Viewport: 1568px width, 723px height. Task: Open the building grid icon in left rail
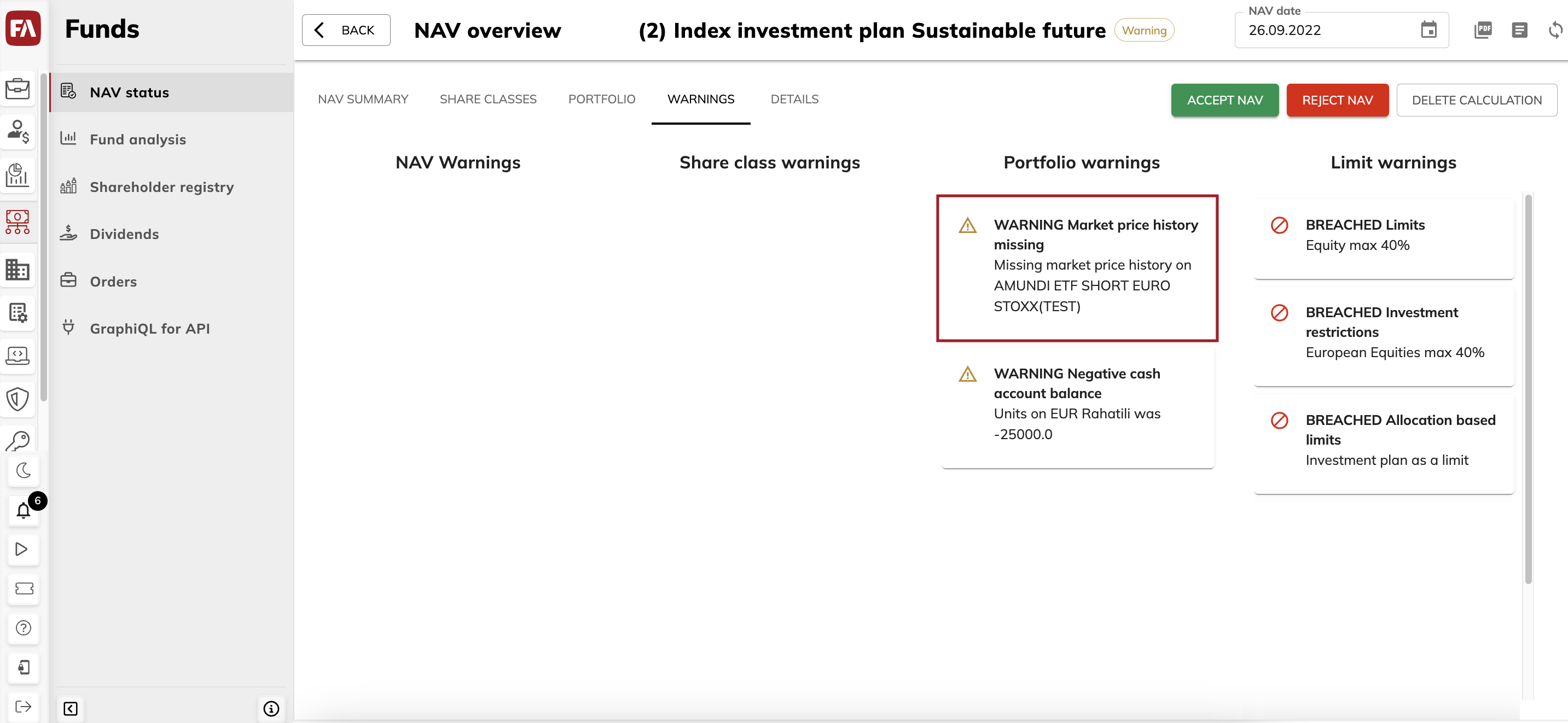click(17, 270)
